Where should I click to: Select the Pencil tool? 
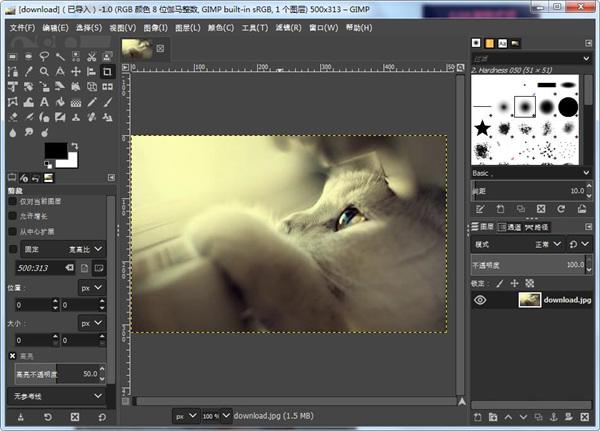tap(91, 102)
